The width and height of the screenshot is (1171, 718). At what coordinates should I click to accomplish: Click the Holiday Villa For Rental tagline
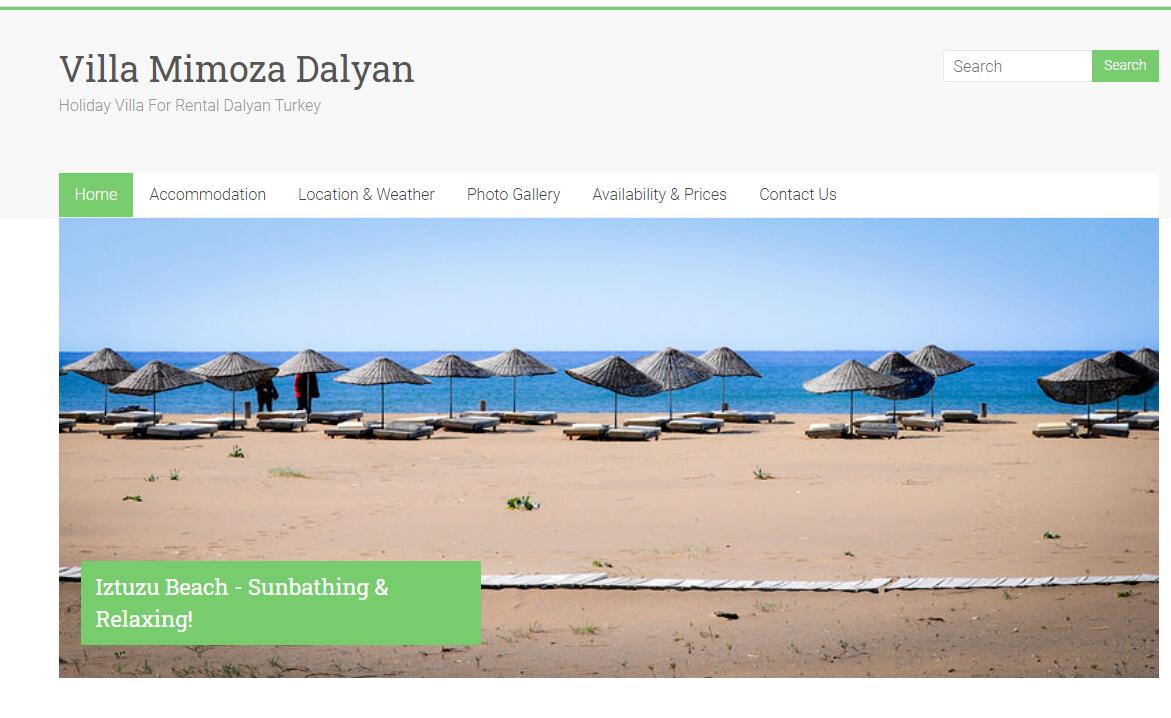(x=190, y=105)
